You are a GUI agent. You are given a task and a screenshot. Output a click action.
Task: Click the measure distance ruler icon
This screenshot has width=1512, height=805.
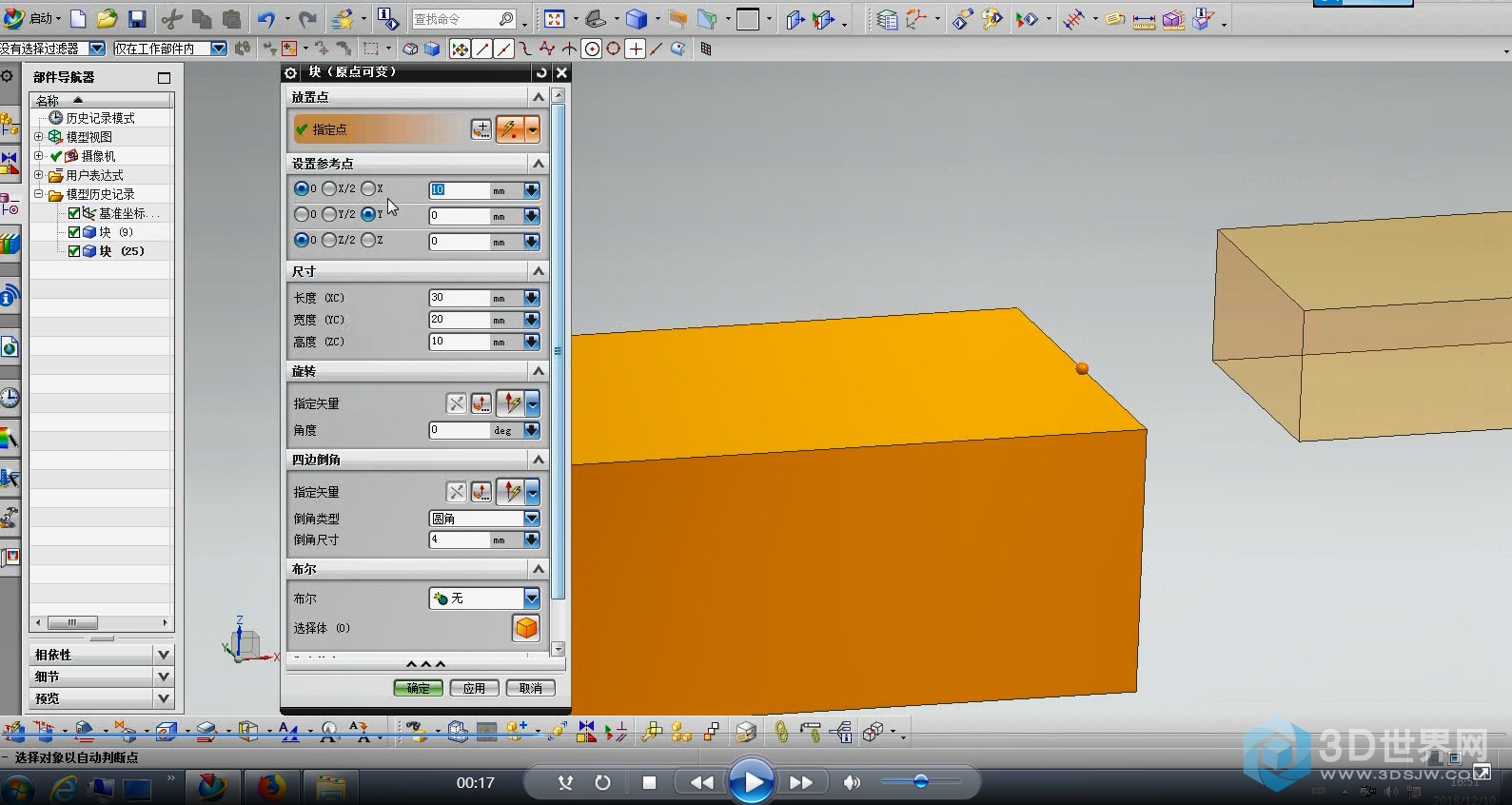(x=1144, y=20)
